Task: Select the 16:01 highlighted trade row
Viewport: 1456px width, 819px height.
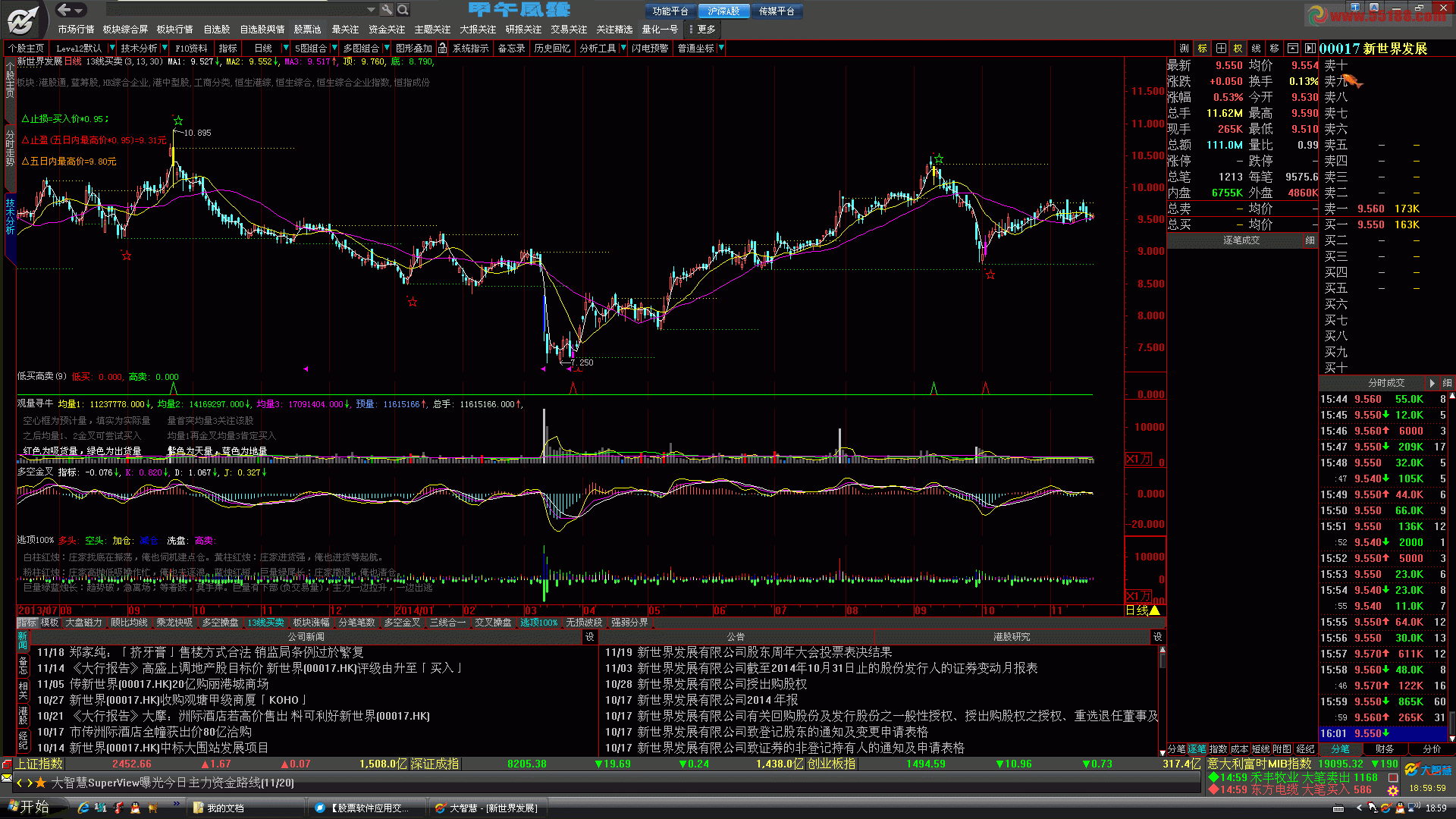Action: [1383, 733]
